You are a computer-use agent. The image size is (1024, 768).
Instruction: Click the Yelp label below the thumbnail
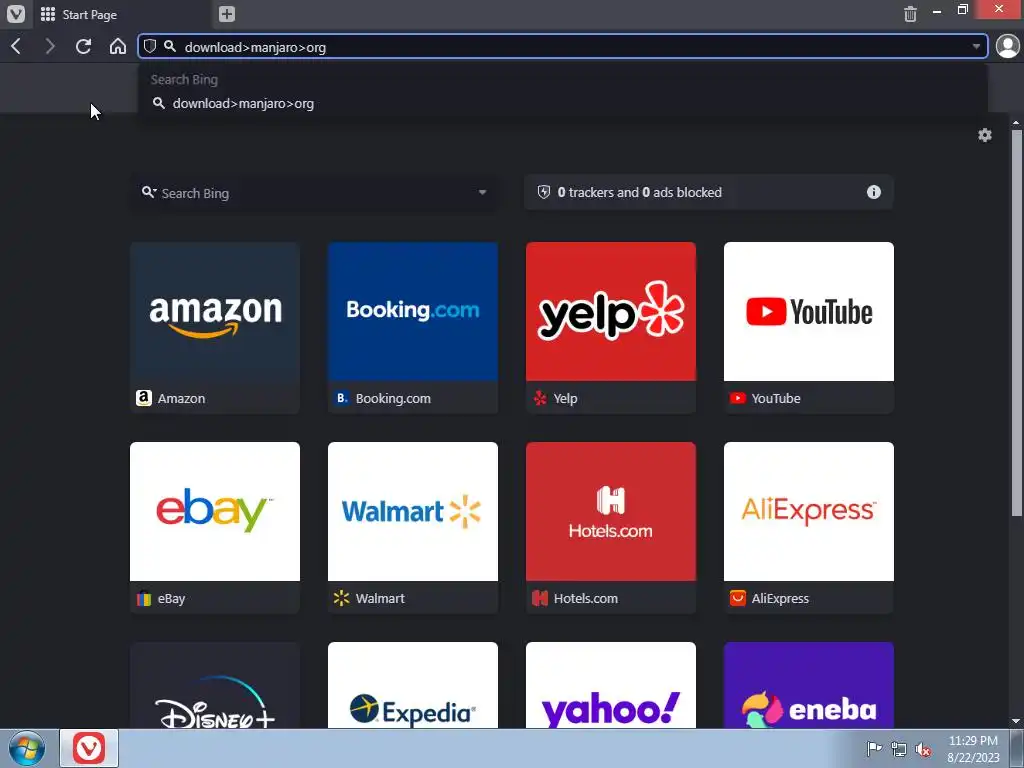coord(565,398)
